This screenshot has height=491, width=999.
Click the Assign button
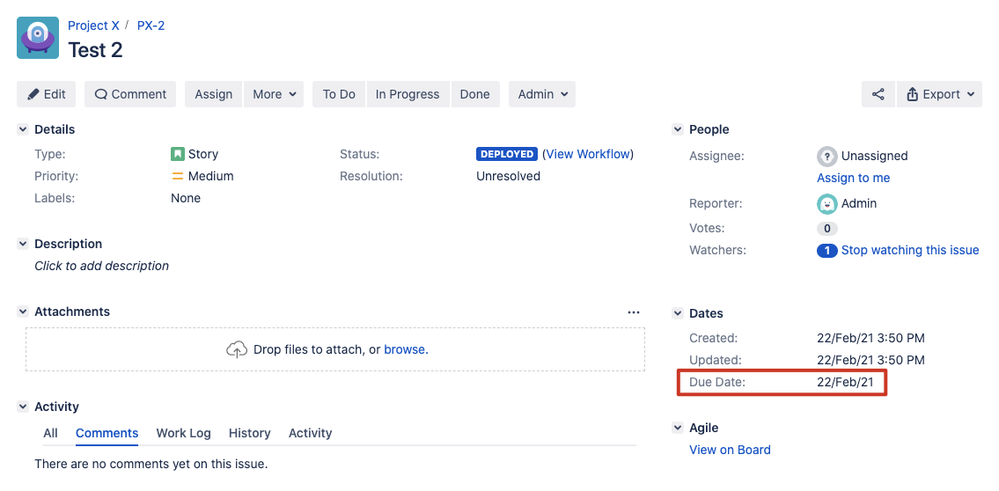(x=213, y=94)
